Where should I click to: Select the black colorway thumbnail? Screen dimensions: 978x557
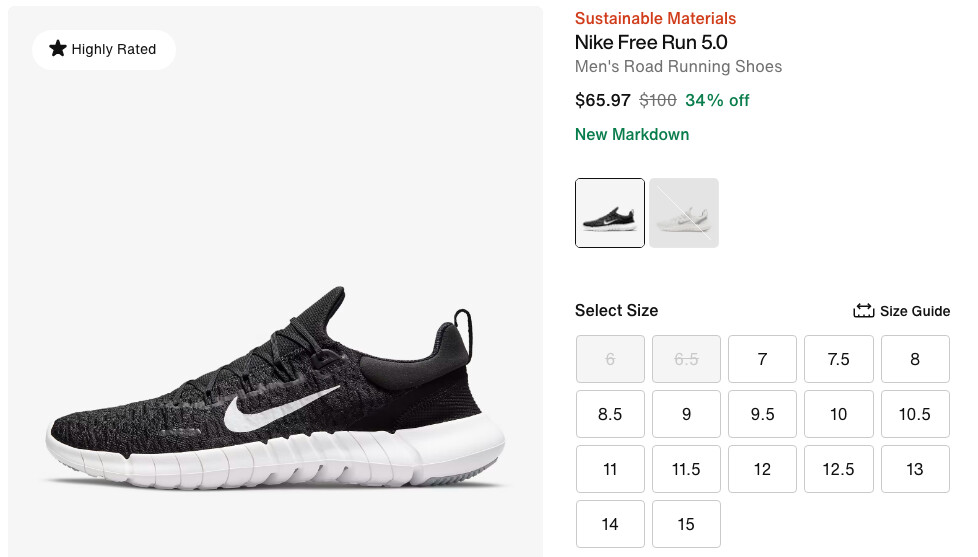(x=610, y=213)
